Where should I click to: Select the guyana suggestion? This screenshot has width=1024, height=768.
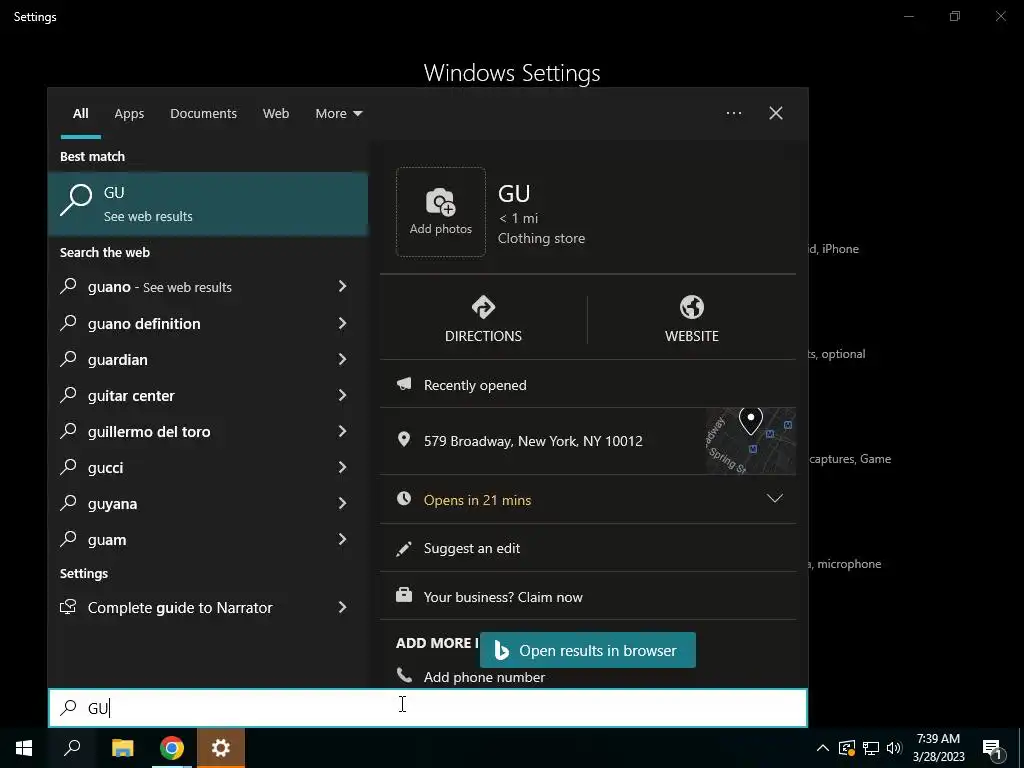coord(208,503)
